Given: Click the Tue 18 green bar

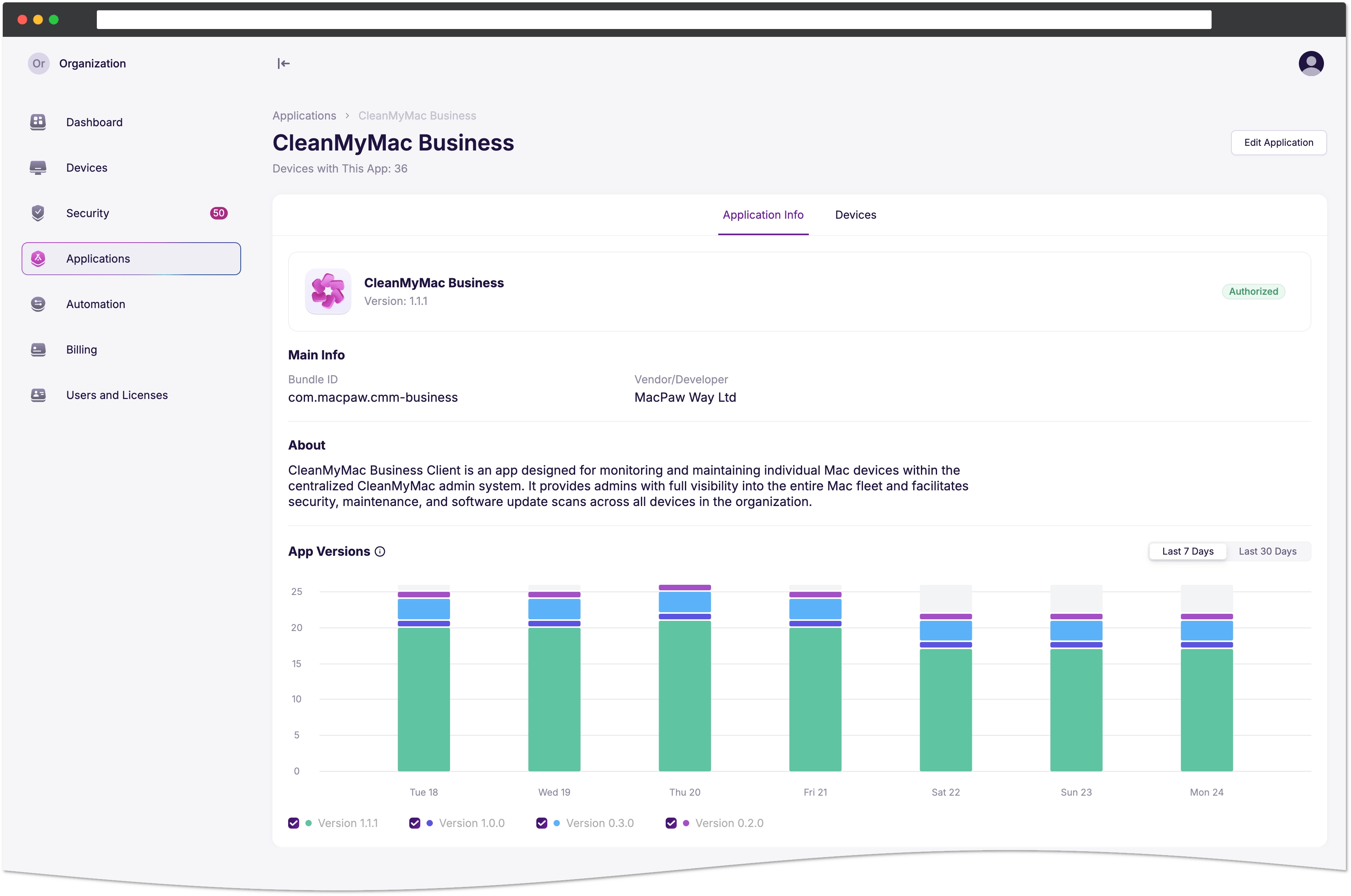Looking at the screenshot, I should [x=423, y=699].
